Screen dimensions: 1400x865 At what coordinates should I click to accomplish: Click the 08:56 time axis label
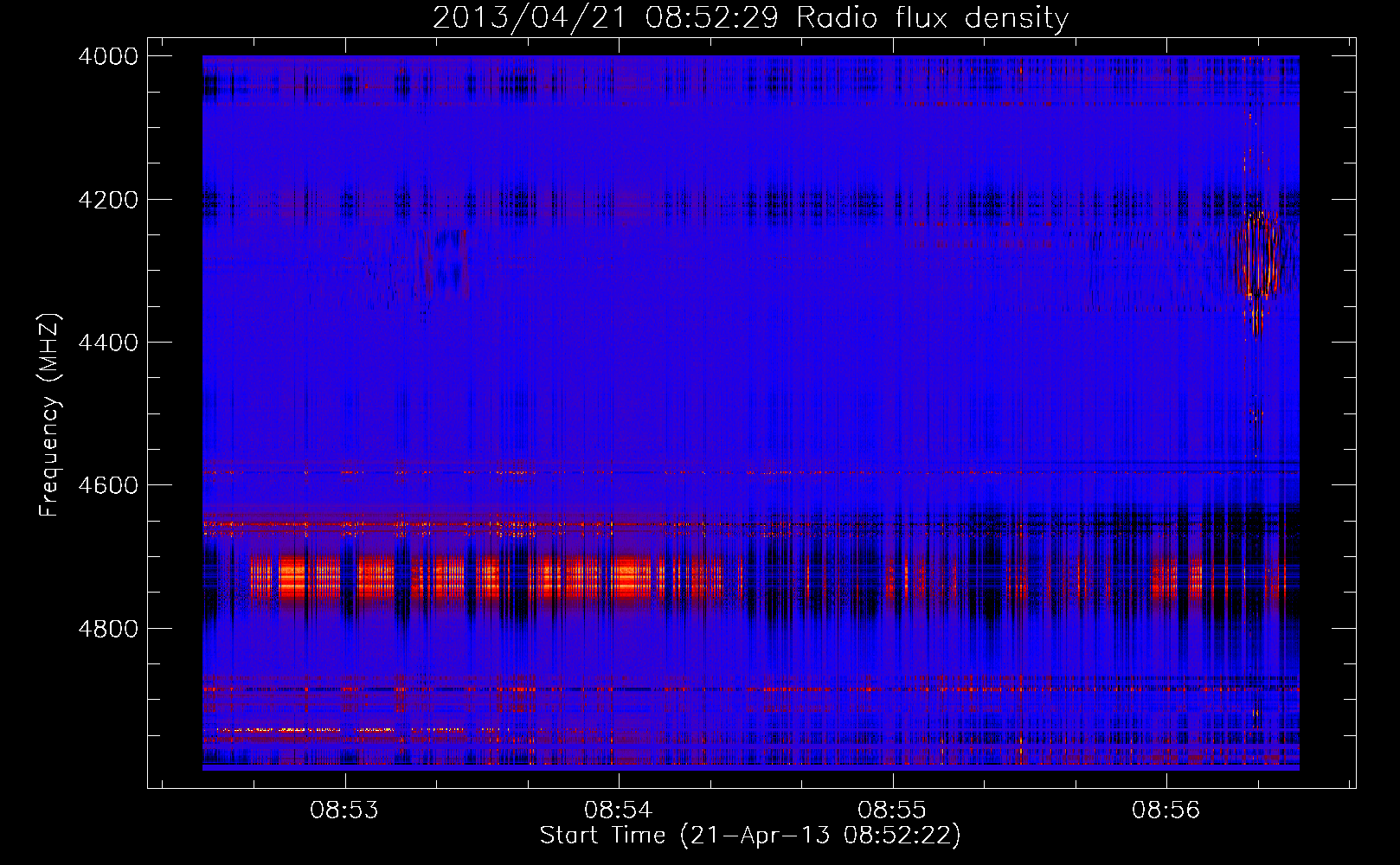pos(1166,811)
